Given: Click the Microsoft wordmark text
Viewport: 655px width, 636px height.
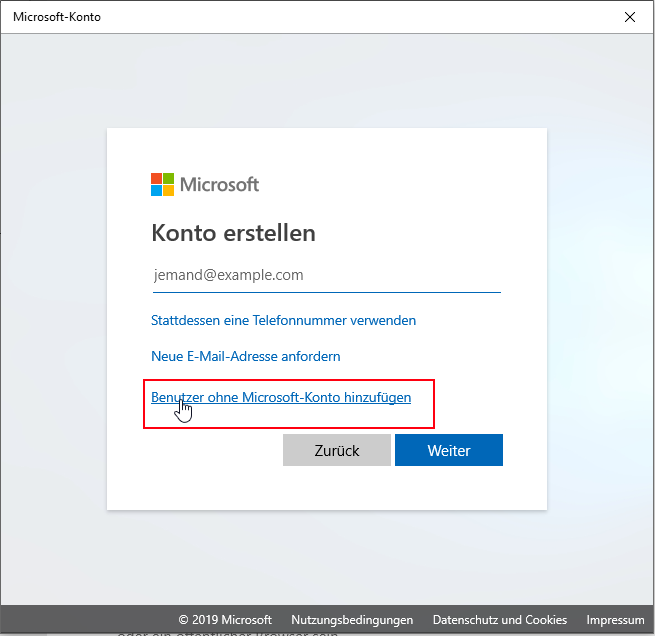Looking at the screenshot, I should [219, 184].
